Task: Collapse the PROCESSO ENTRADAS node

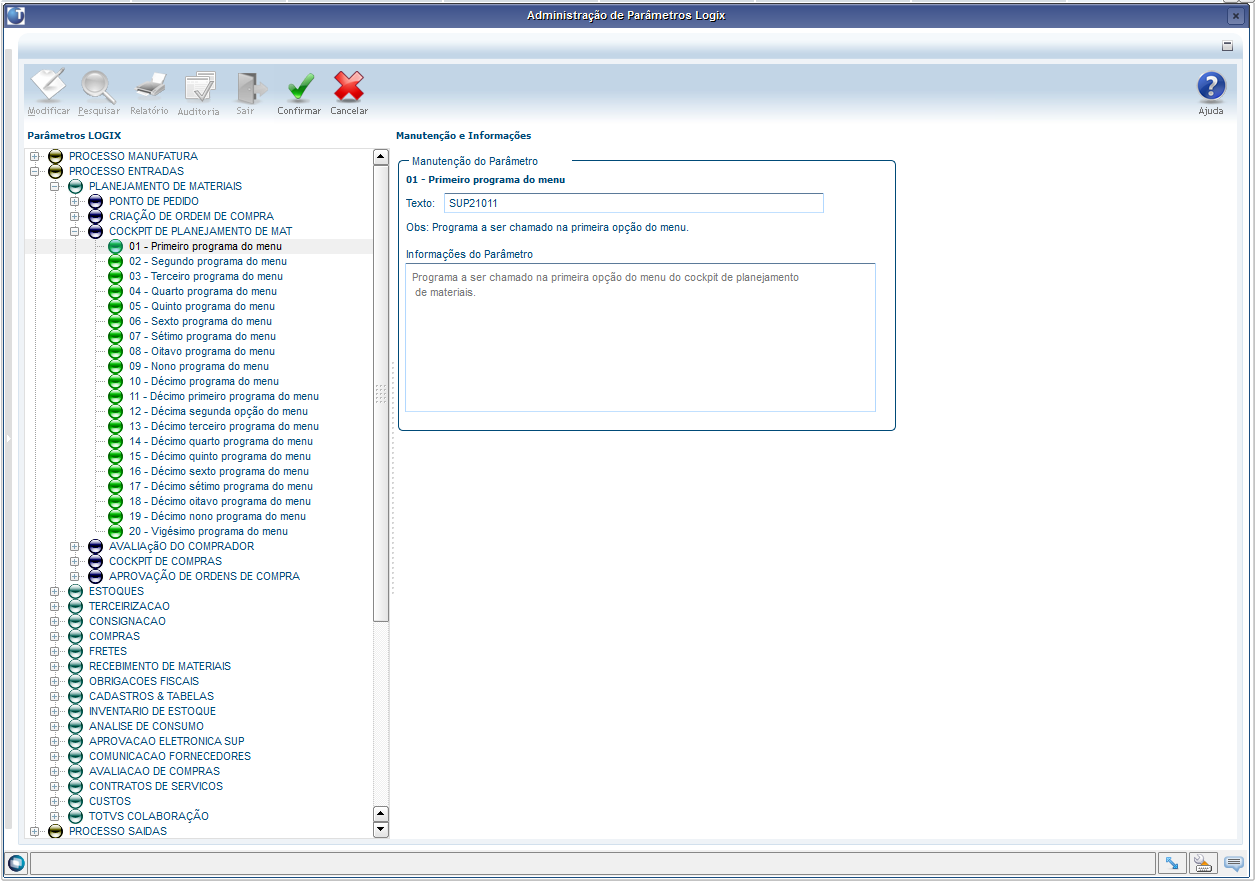Action: 35,172
